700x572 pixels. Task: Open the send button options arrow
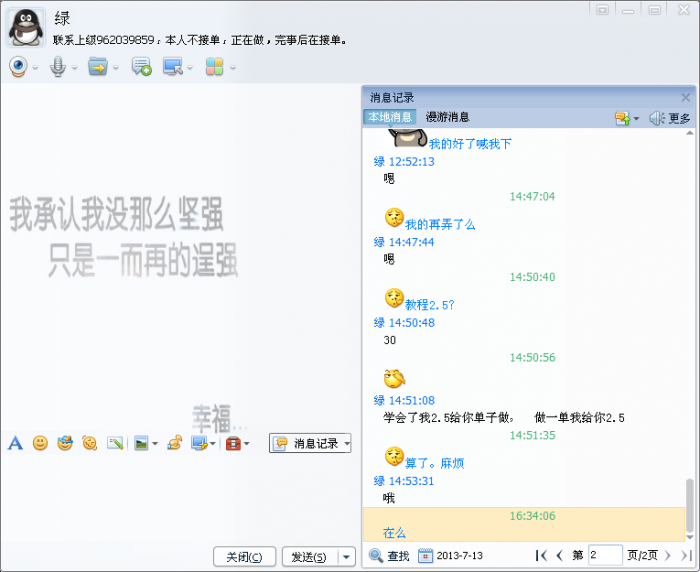[346, 557]
